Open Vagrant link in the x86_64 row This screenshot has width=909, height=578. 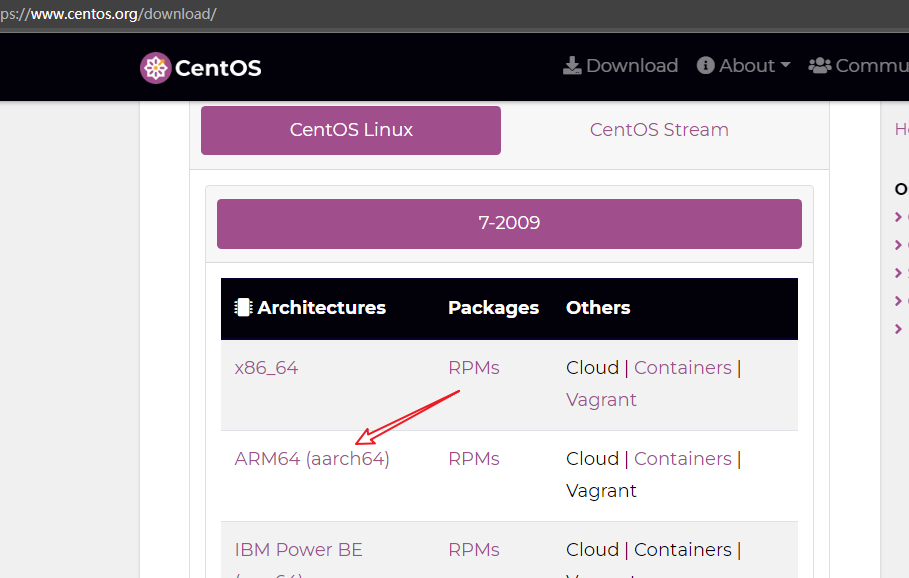[601, 399]
